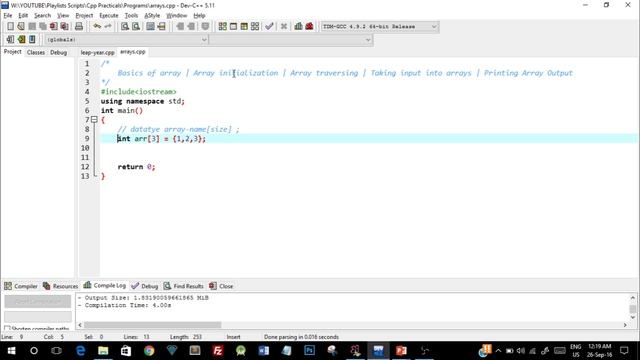Switch to the Classes sidebar tab

pos(36,52)
